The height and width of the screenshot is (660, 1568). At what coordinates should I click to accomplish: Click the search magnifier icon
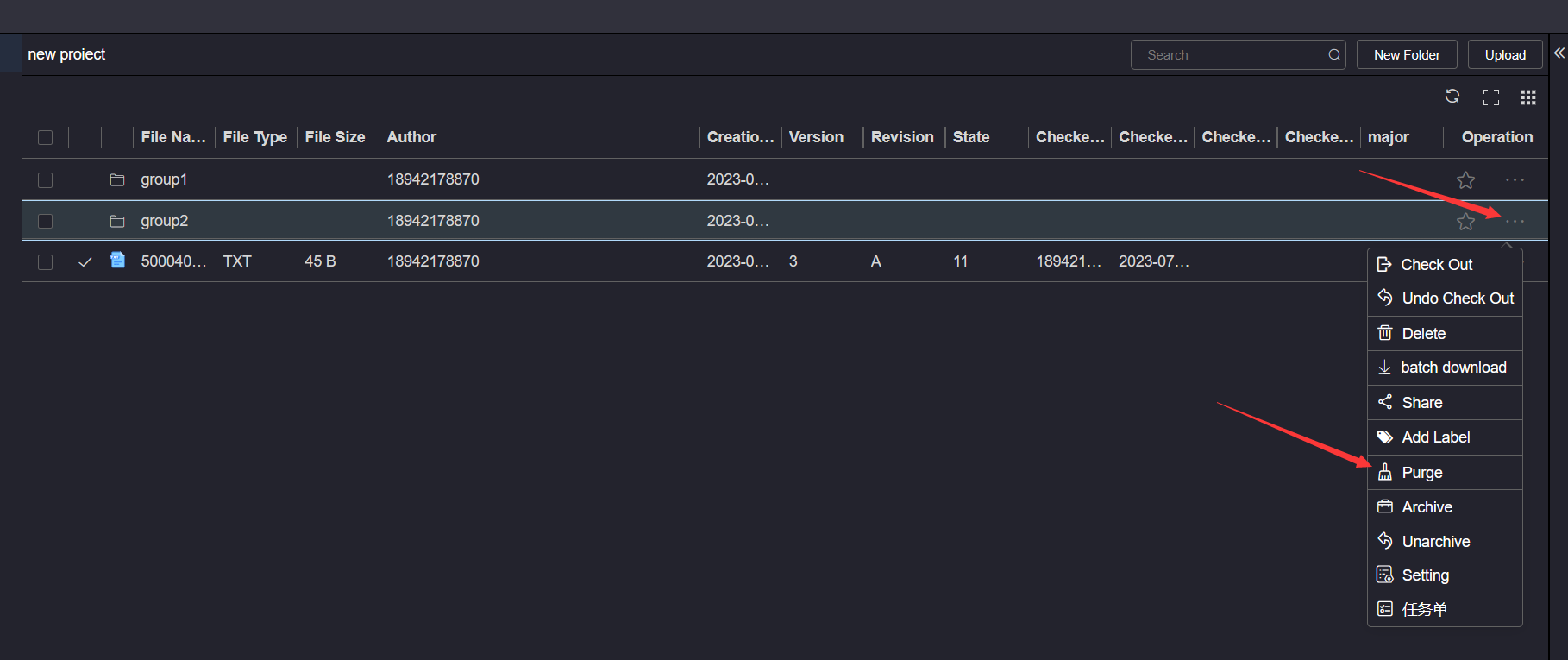point(1334,55)
